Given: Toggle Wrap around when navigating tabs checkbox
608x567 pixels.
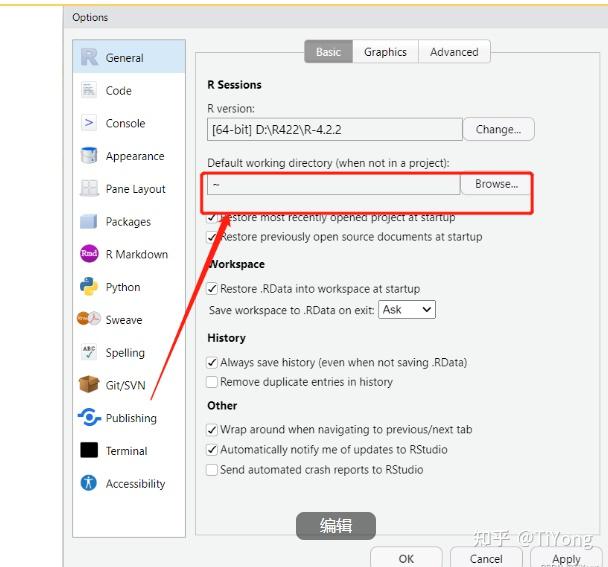Looking at the screenshot, I should click(212, 430).
